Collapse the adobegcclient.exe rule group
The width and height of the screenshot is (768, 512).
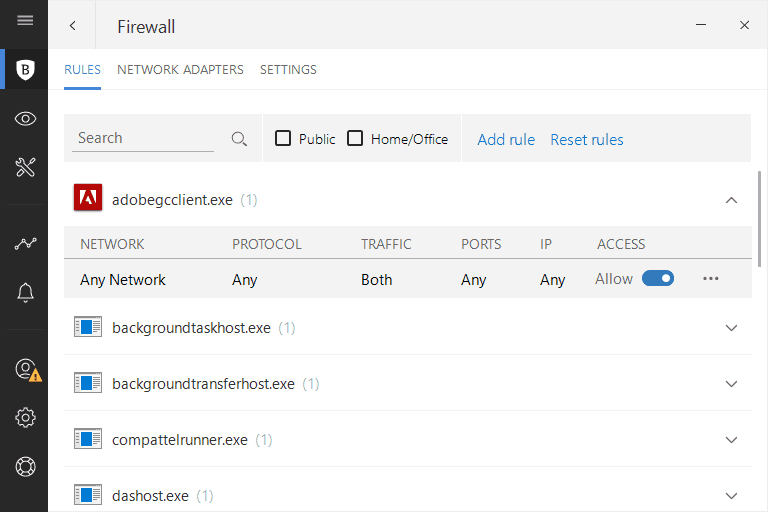point(731,200)
